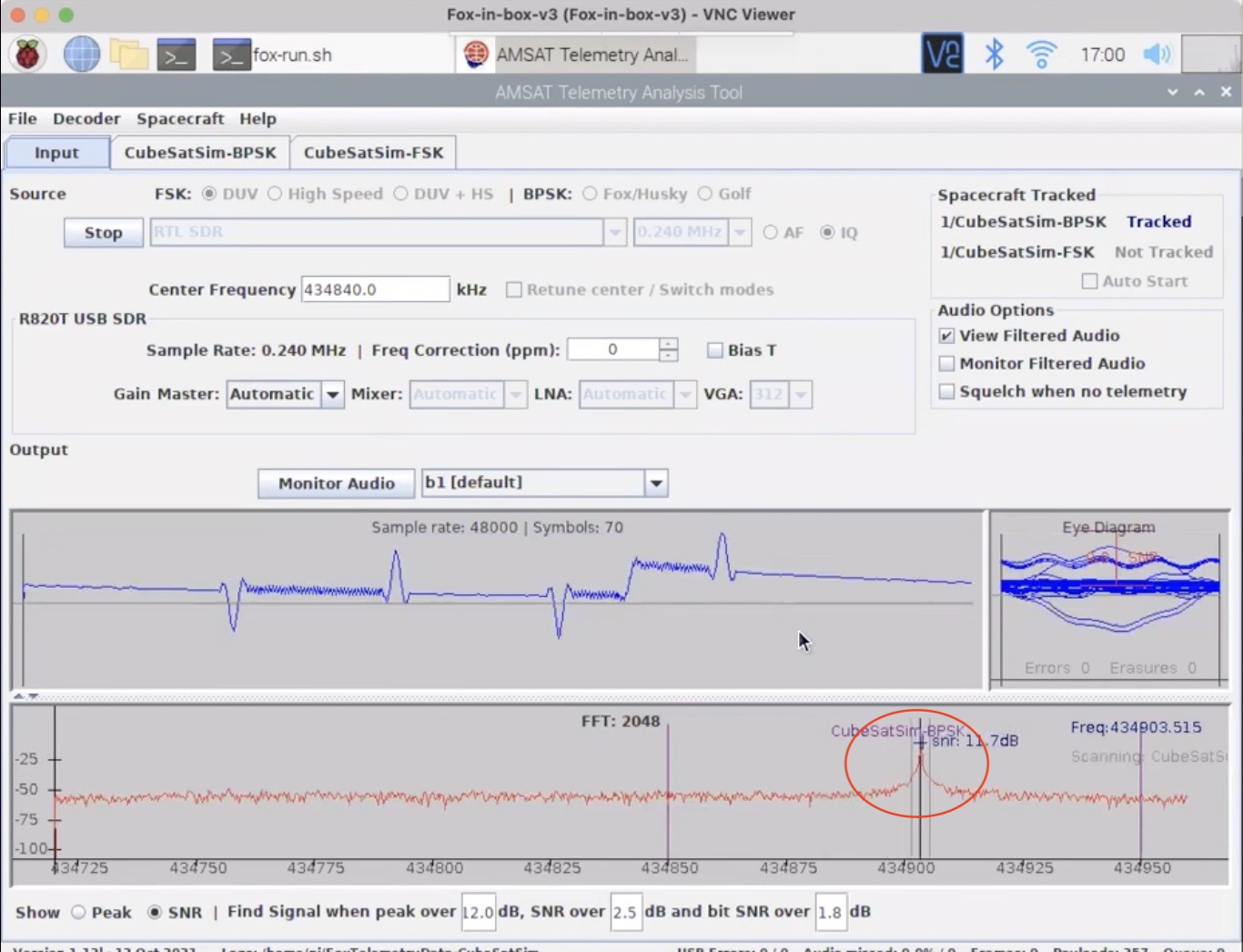The image size is (1243, 952).
Task: Show the 17:00 clock calendar
Action: pos(1103,55)
